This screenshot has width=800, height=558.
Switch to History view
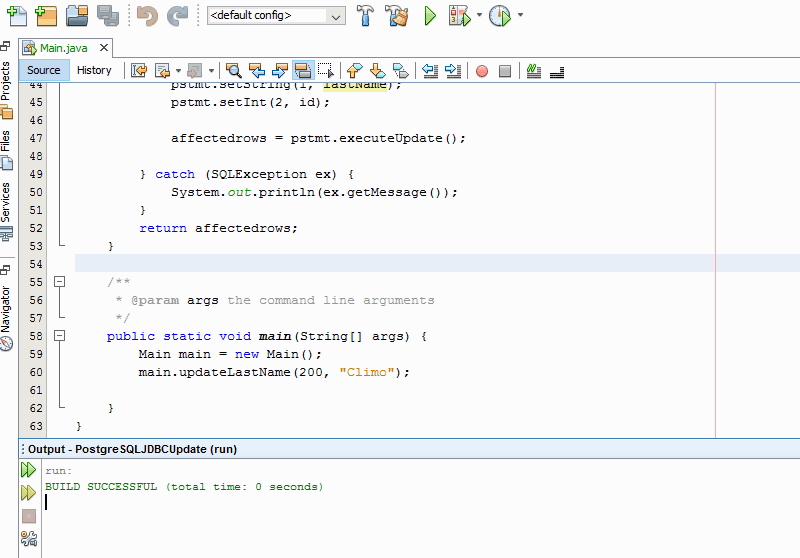click(x=94, y=70)
